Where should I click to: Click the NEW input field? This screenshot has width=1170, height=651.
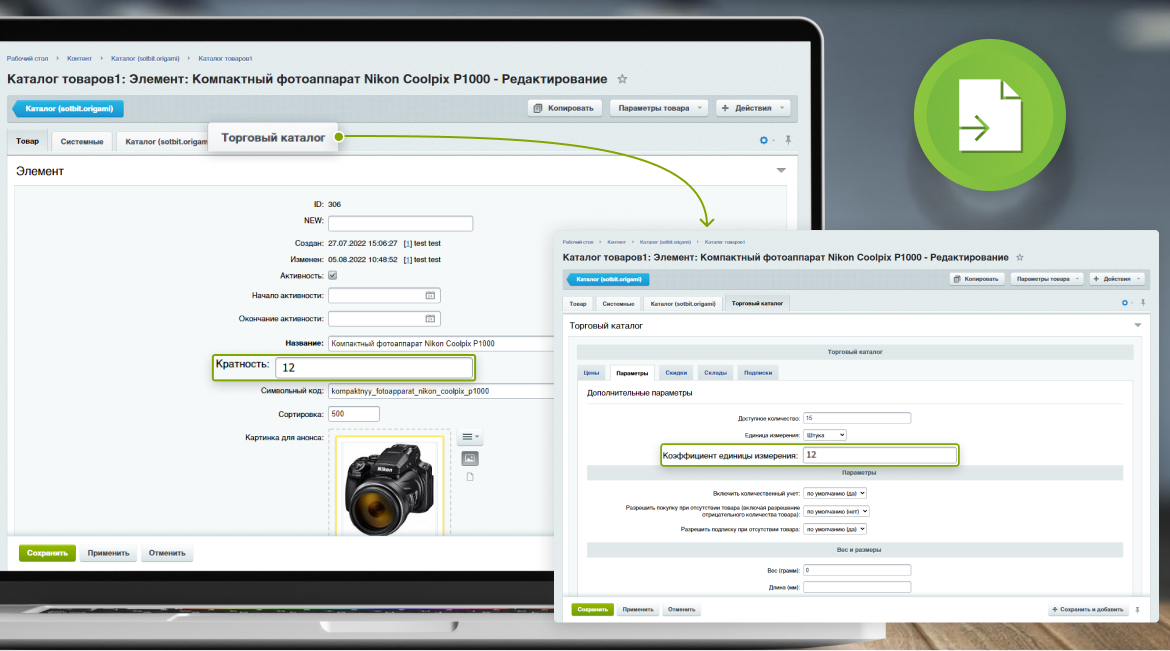coord(401,223)
